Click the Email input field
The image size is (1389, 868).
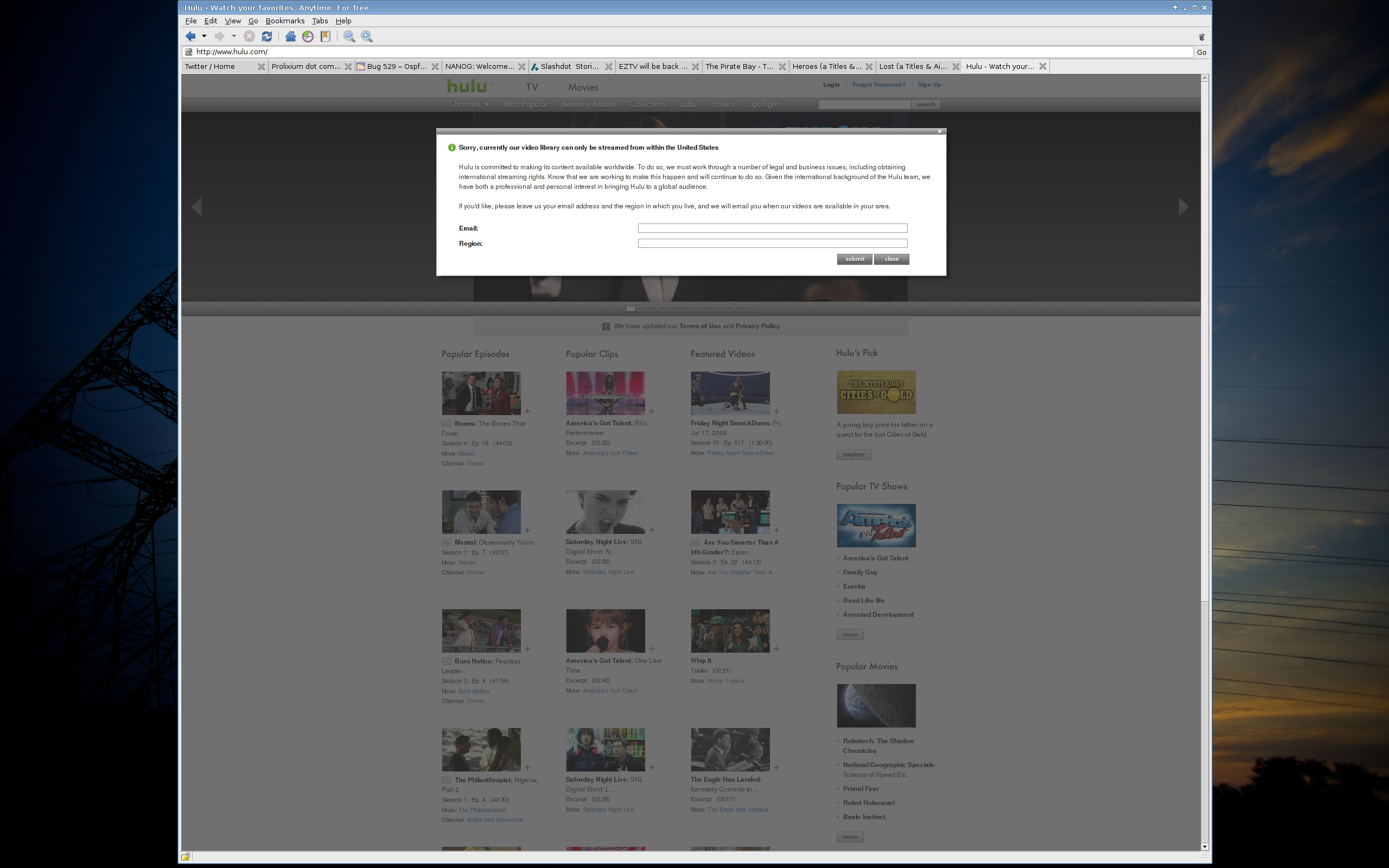tap(773, 228)
